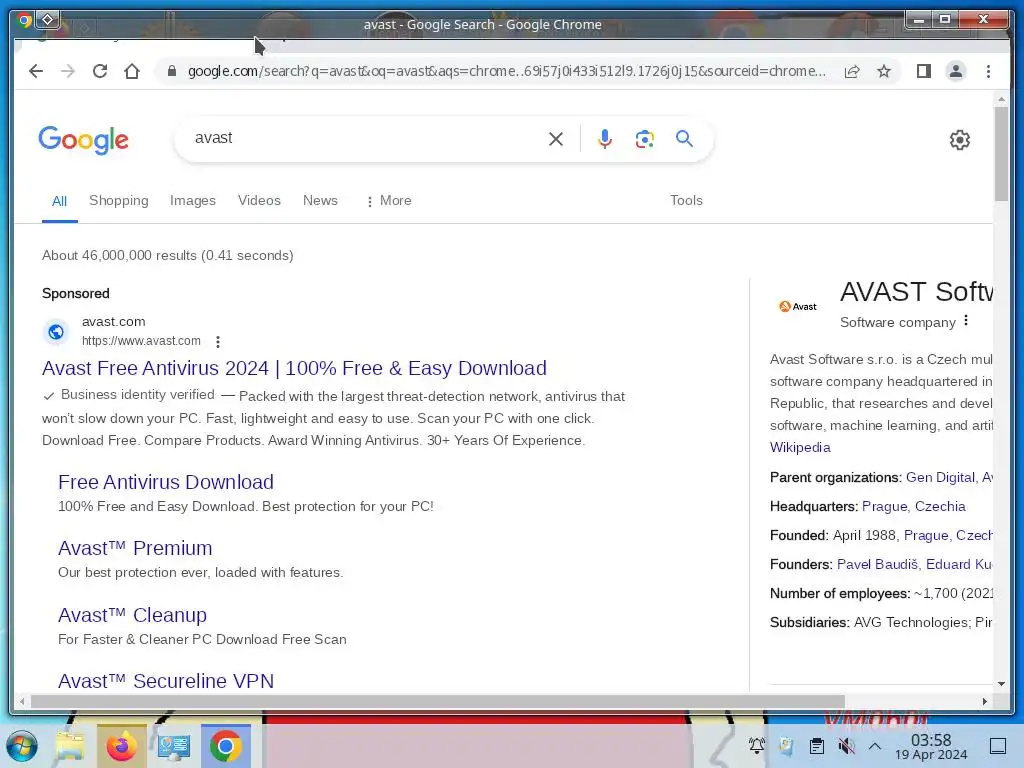1024x768 pixels.
Task: Unmute the volume tray icon
Action: point(846,746)
